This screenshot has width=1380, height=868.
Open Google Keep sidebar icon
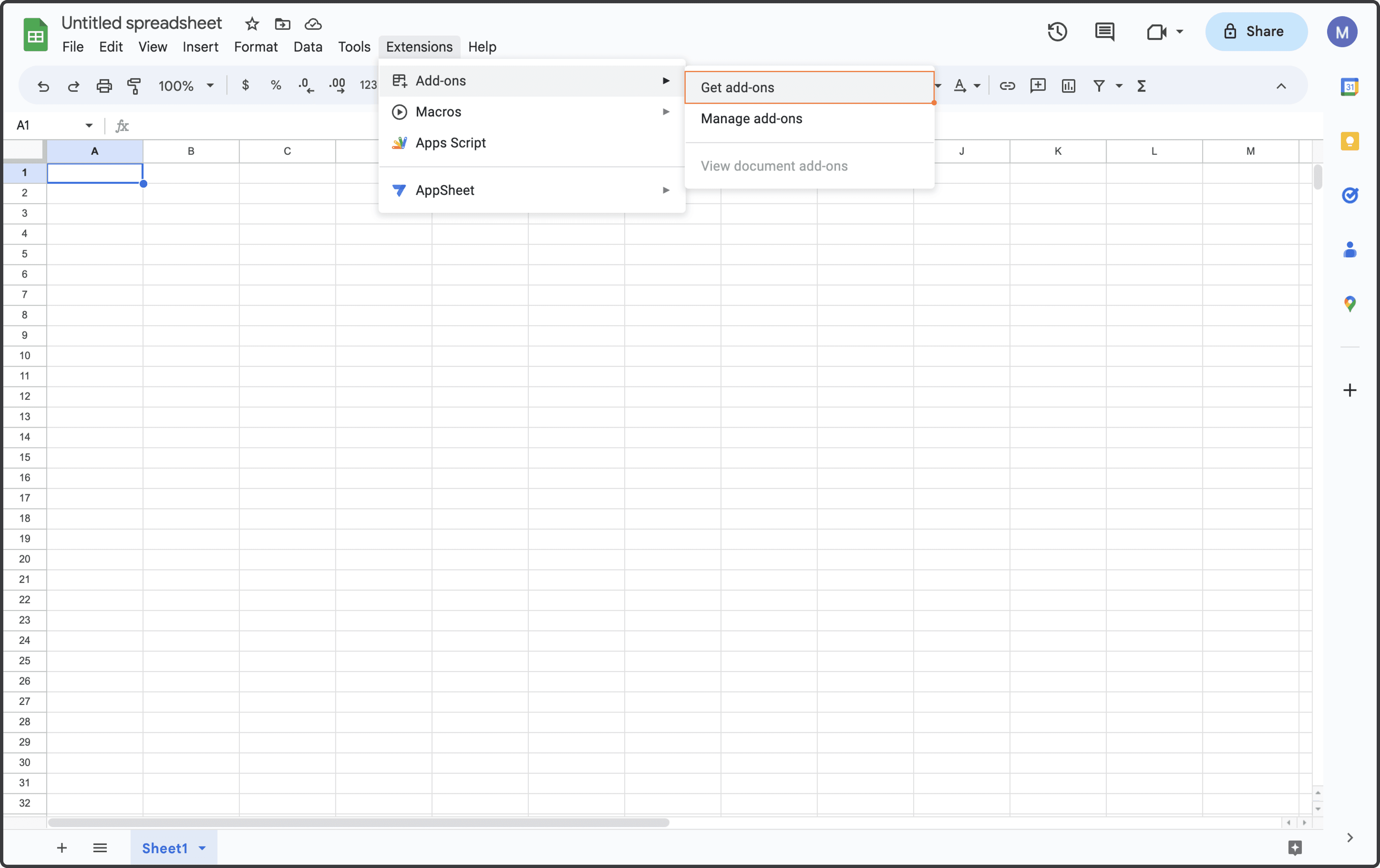tap(1350, 141)
